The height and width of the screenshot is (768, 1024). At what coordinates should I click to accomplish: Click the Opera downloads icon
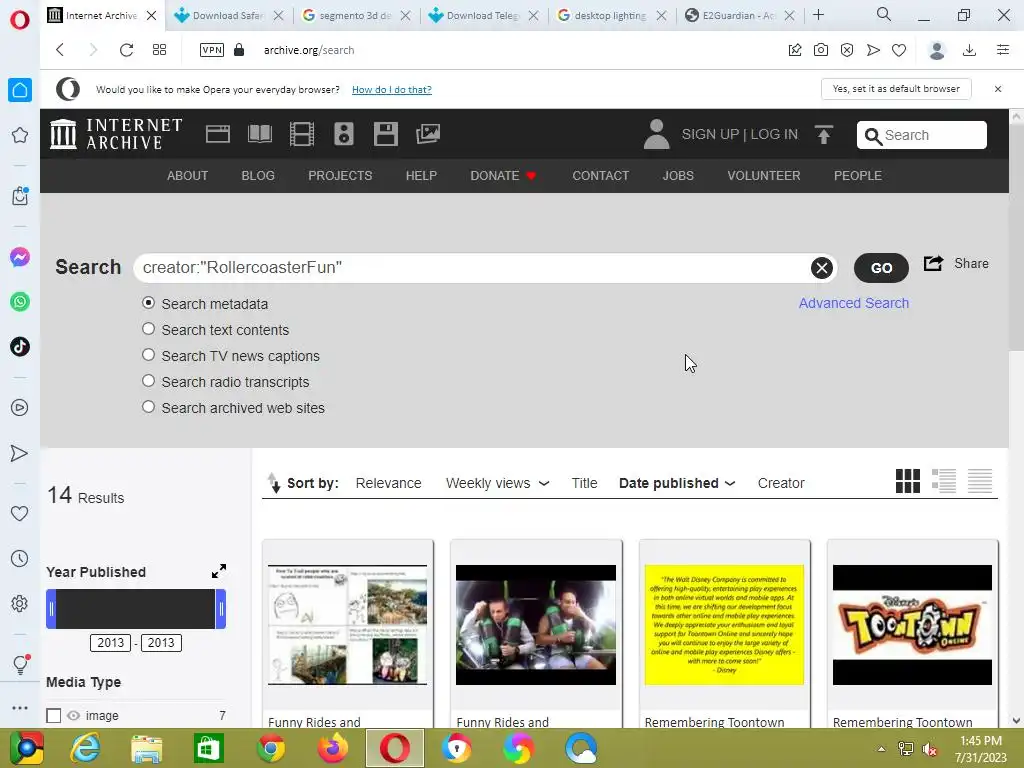point(969,50)
